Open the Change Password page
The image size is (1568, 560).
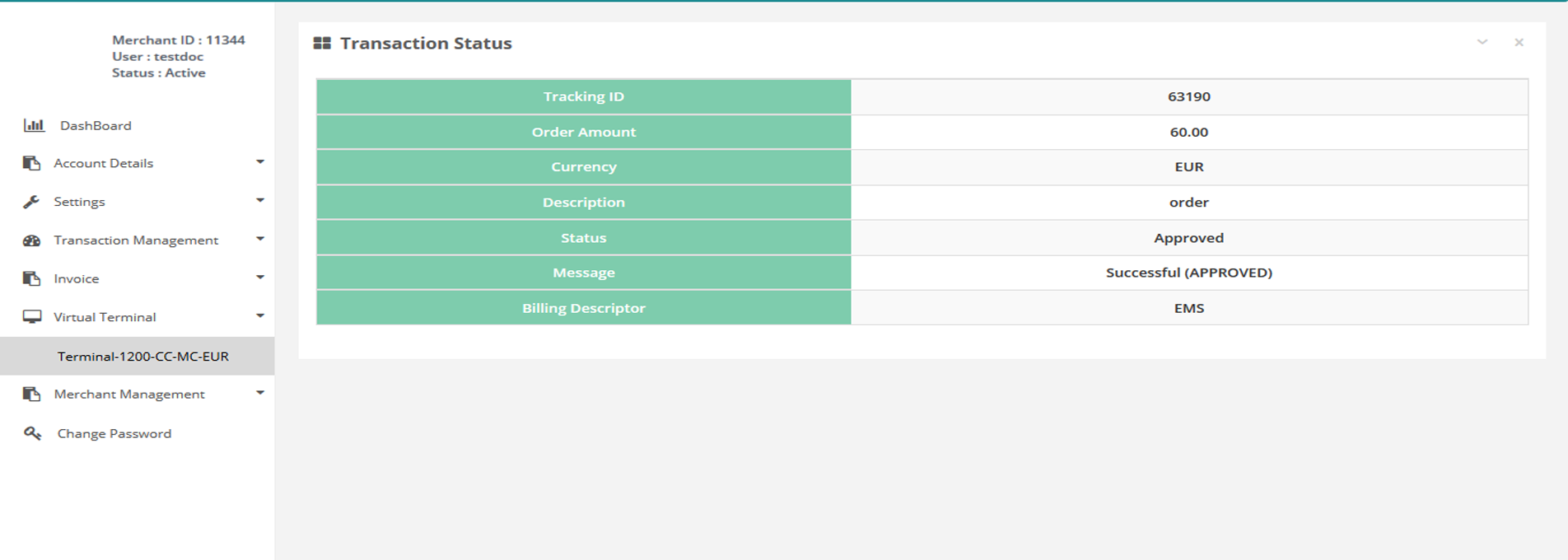click(114, 433)
